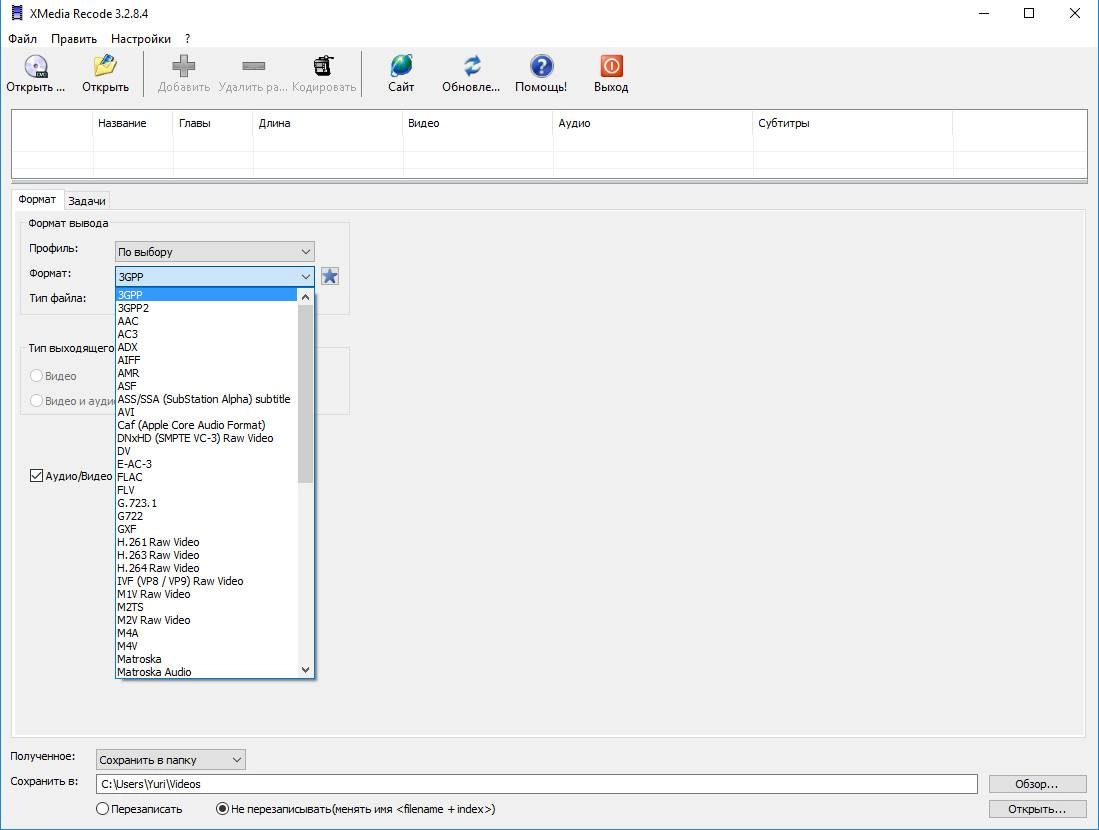Click the format list scroll-down arrow

pyautogui.click(x=306, y=670)
